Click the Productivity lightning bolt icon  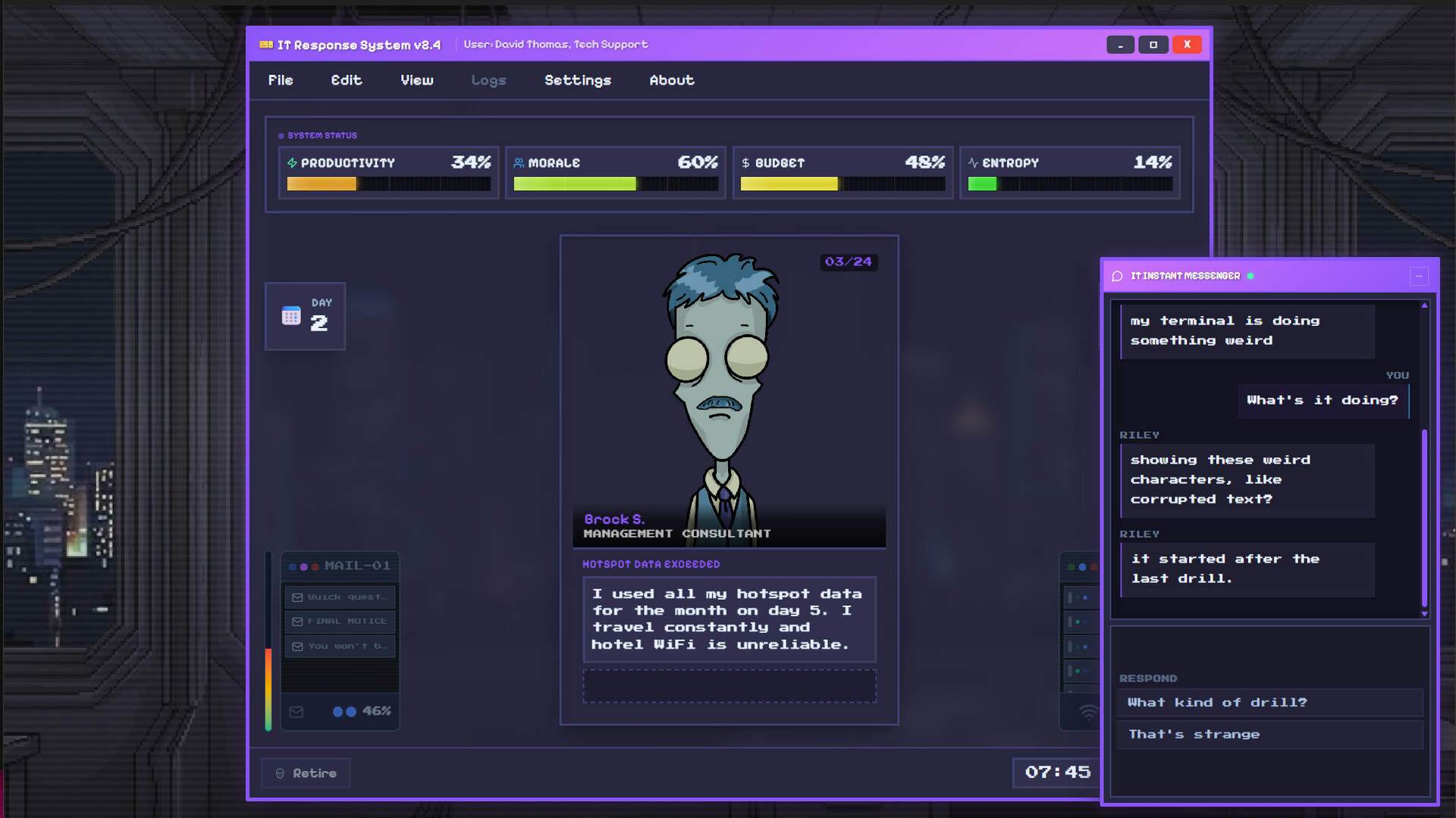292,163
